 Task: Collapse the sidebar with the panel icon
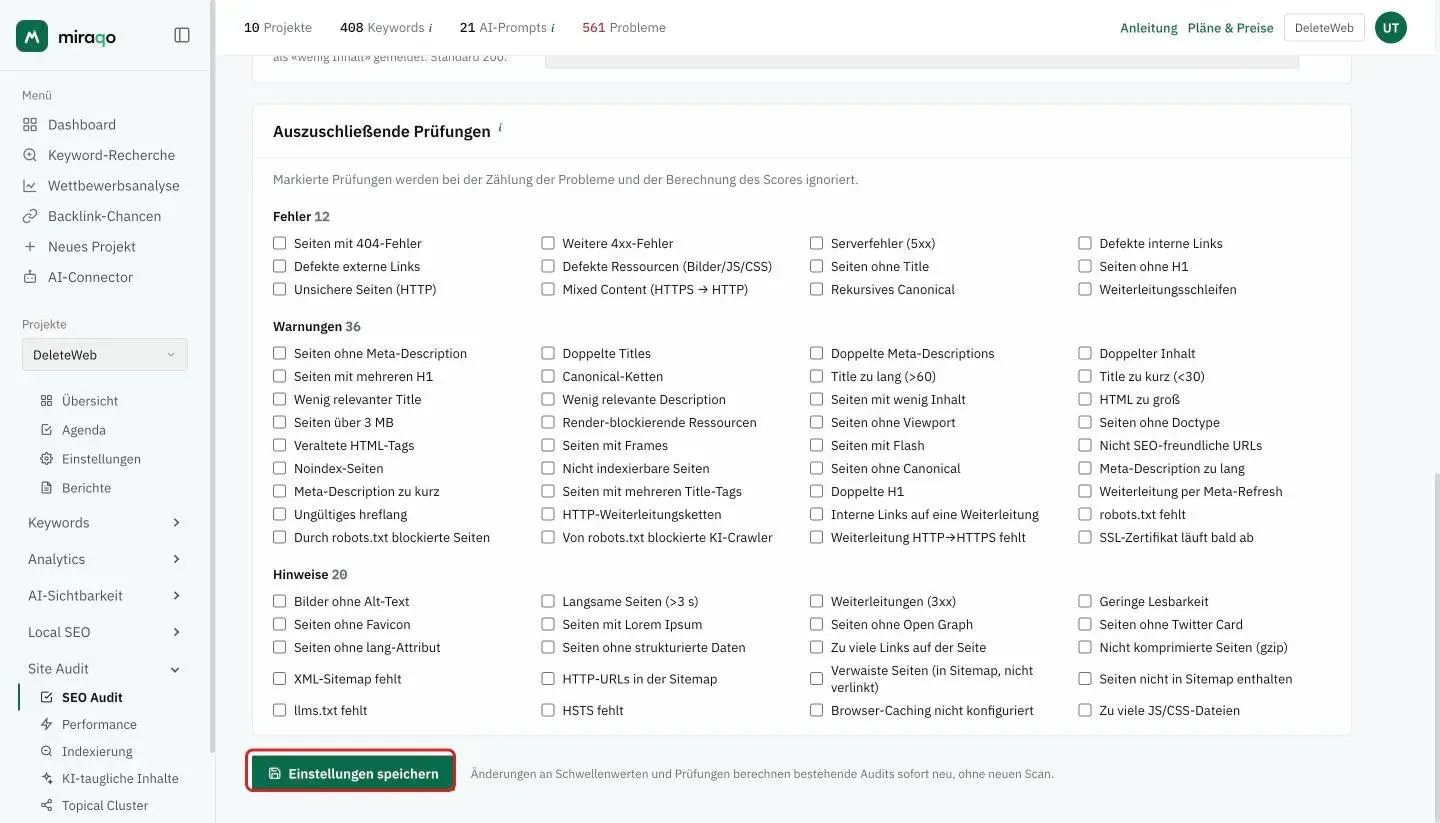[182, 35]
